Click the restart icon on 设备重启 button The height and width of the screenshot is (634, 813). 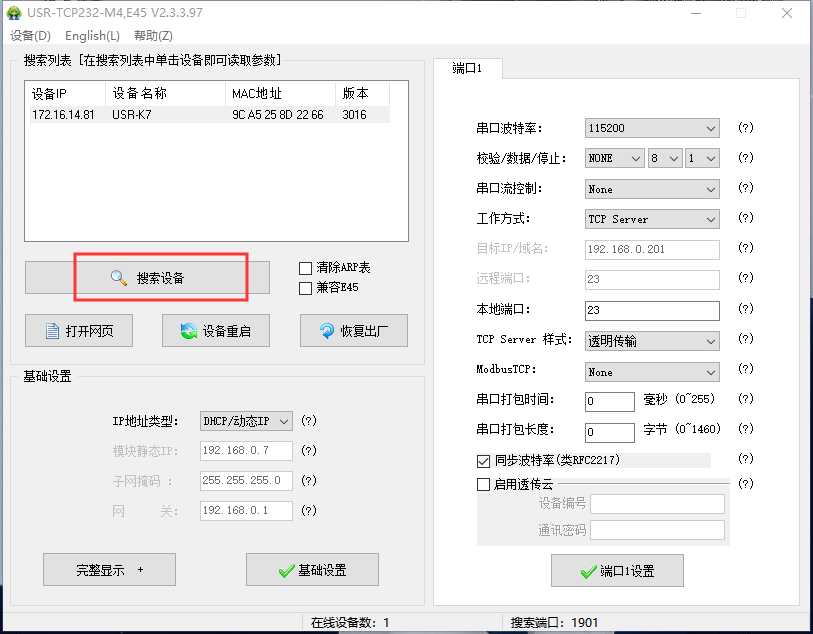tap(187, 332)
